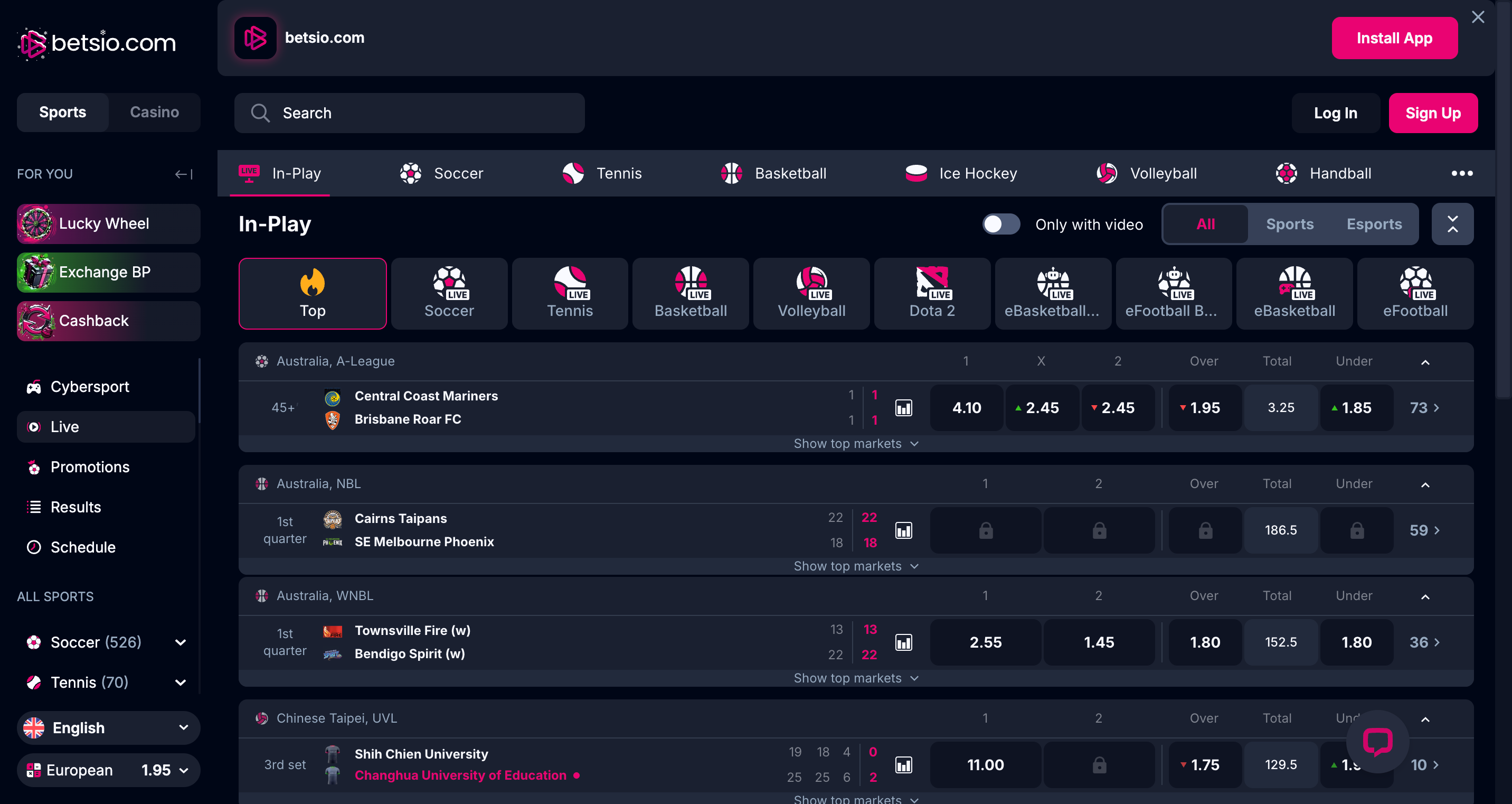Open statistics for Shih Chien University match
1512x804 pixels.
(x=903, y=765)
